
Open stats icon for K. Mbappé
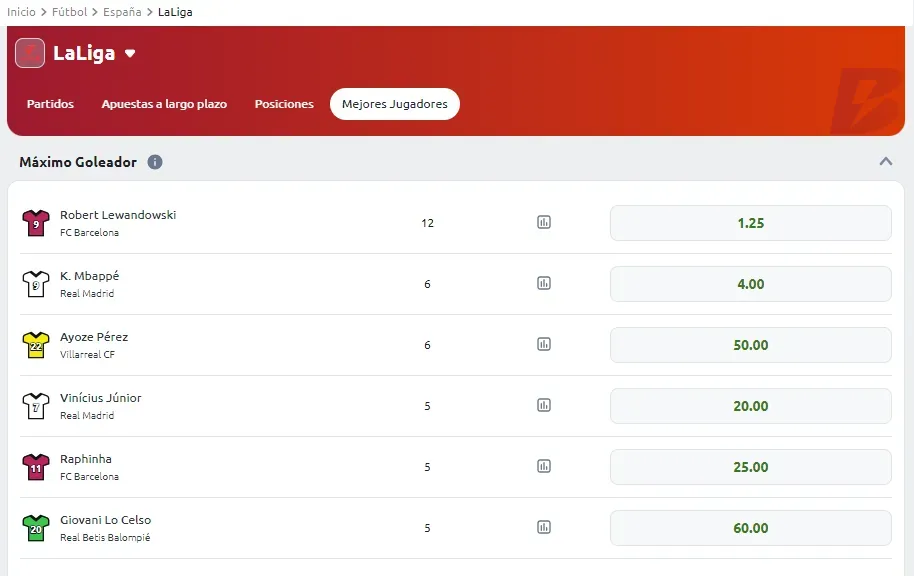[x=544, y=283]
